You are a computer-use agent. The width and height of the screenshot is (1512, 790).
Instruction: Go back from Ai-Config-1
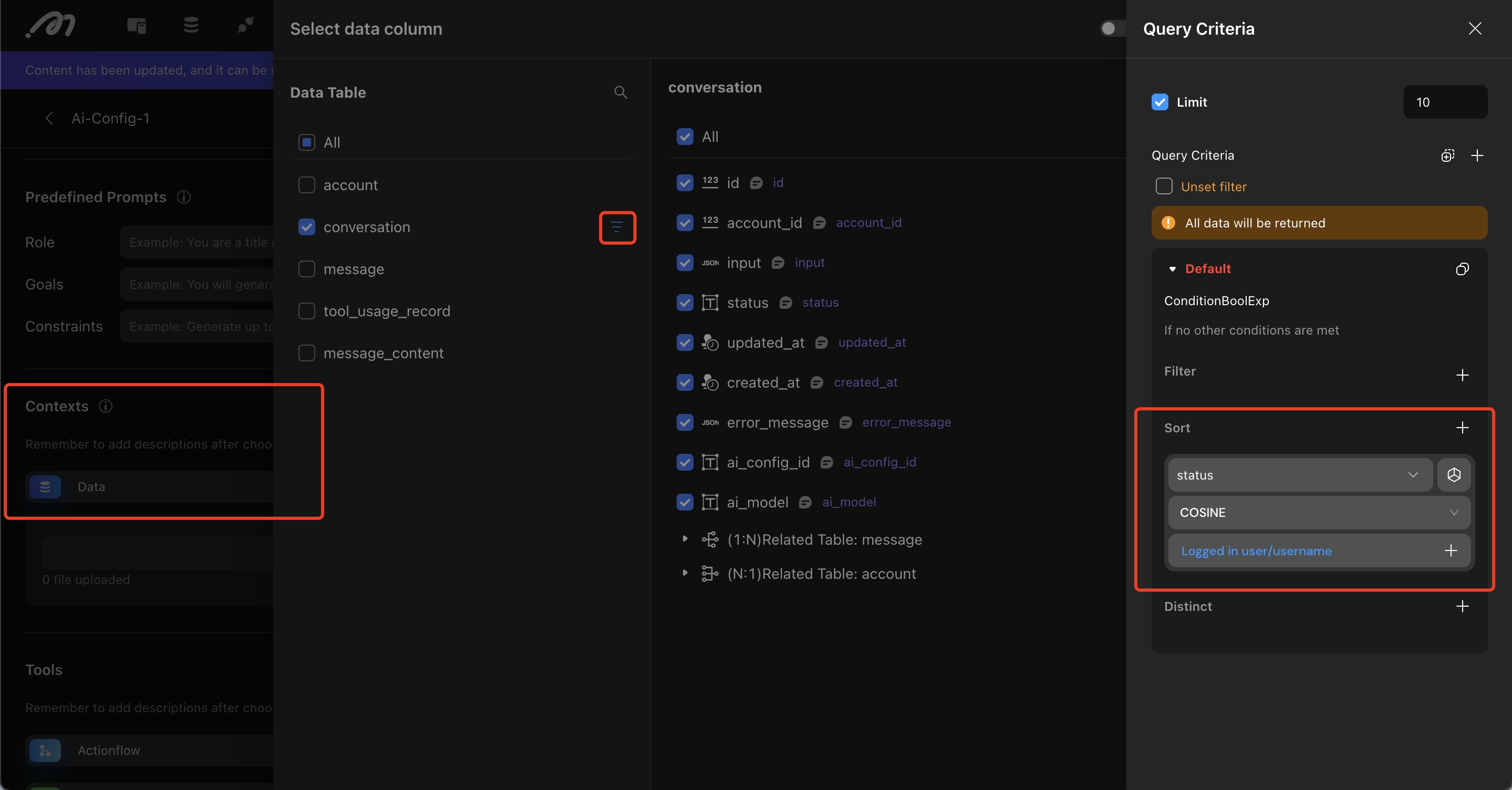click(x=50, y=118)
